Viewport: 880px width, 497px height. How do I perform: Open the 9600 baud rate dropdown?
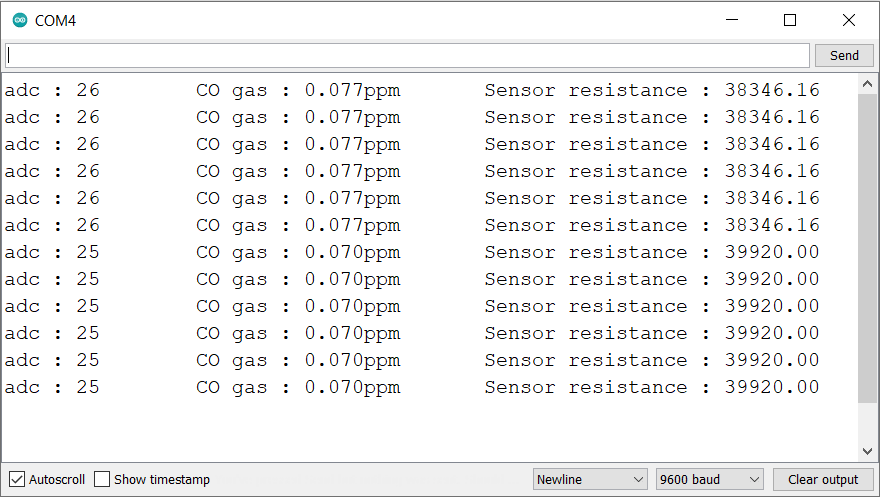click(709, 480)
